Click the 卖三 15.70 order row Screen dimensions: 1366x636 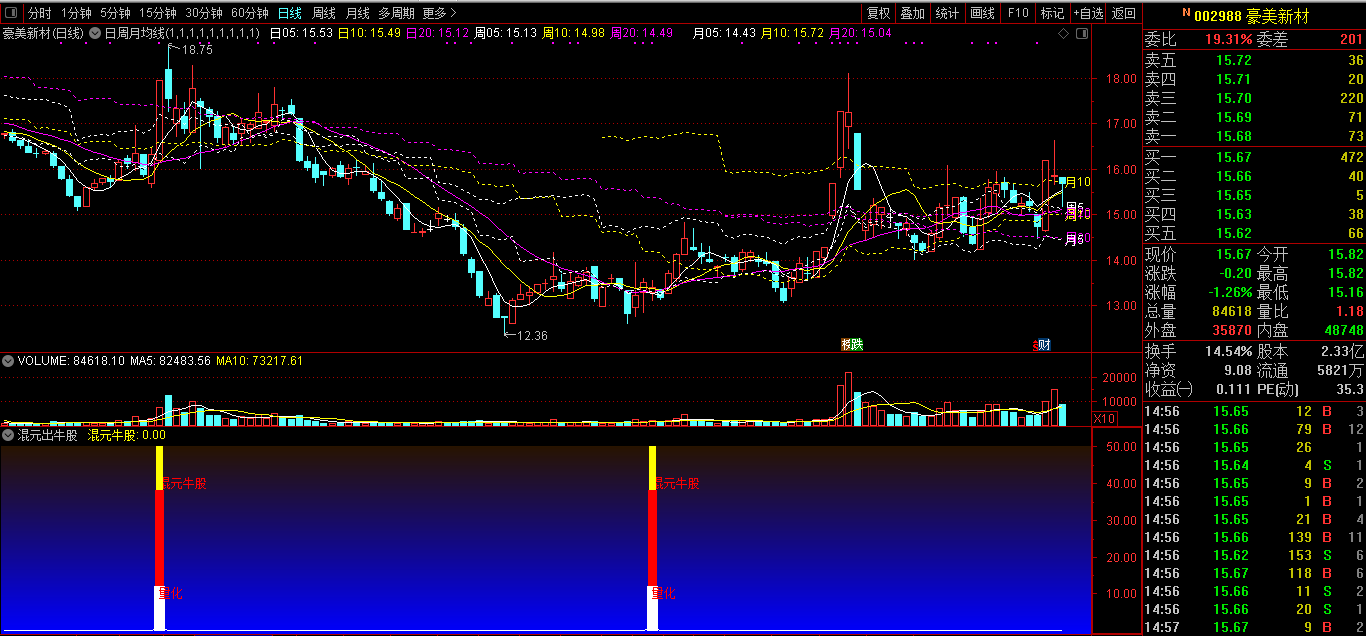coord(1254,98)
